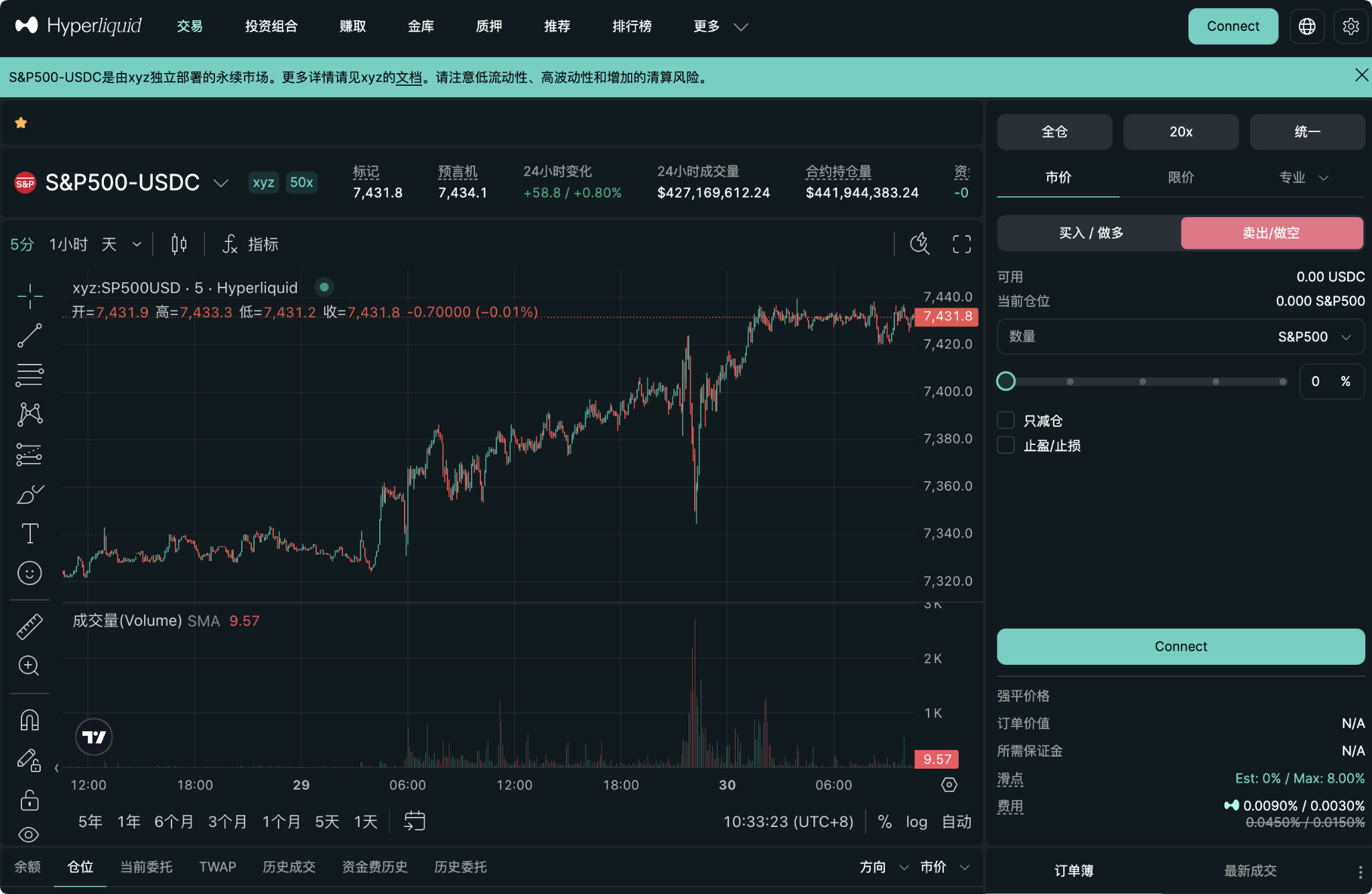
Task: Toggle percent scale on chart
Action: [885, 822]
